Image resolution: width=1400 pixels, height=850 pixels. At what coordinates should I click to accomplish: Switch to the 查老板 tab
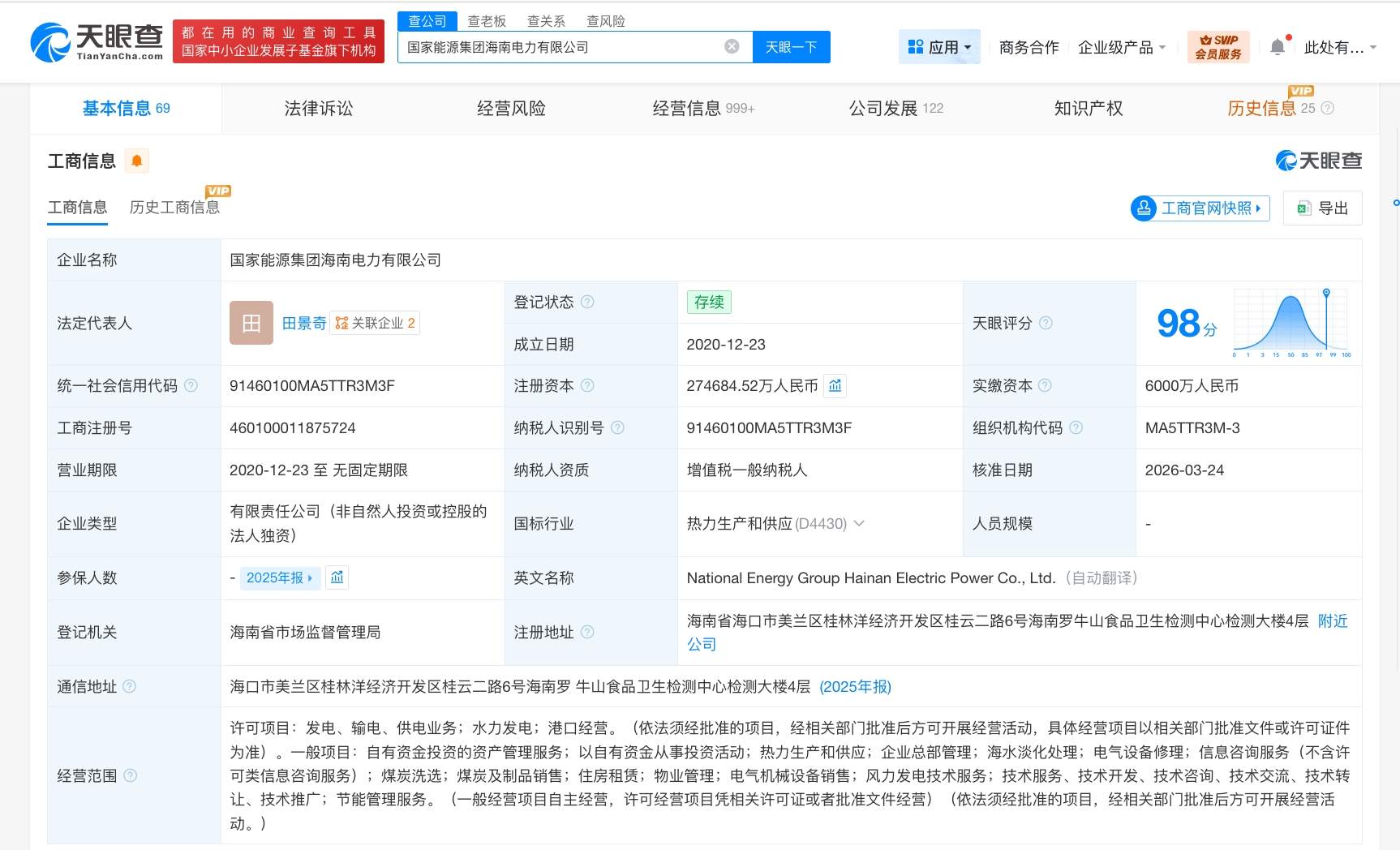click(x=487, y=20)
